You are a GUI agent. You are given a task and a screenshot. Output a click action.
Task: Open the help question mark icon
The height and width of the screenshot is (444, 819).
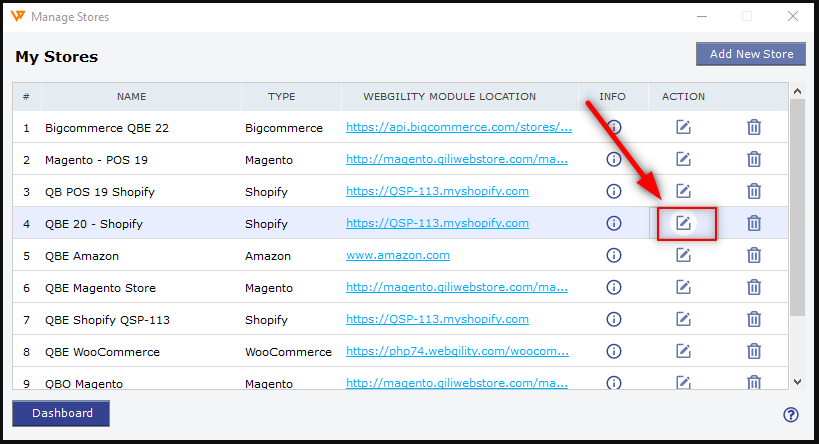(x=791, y=415)
